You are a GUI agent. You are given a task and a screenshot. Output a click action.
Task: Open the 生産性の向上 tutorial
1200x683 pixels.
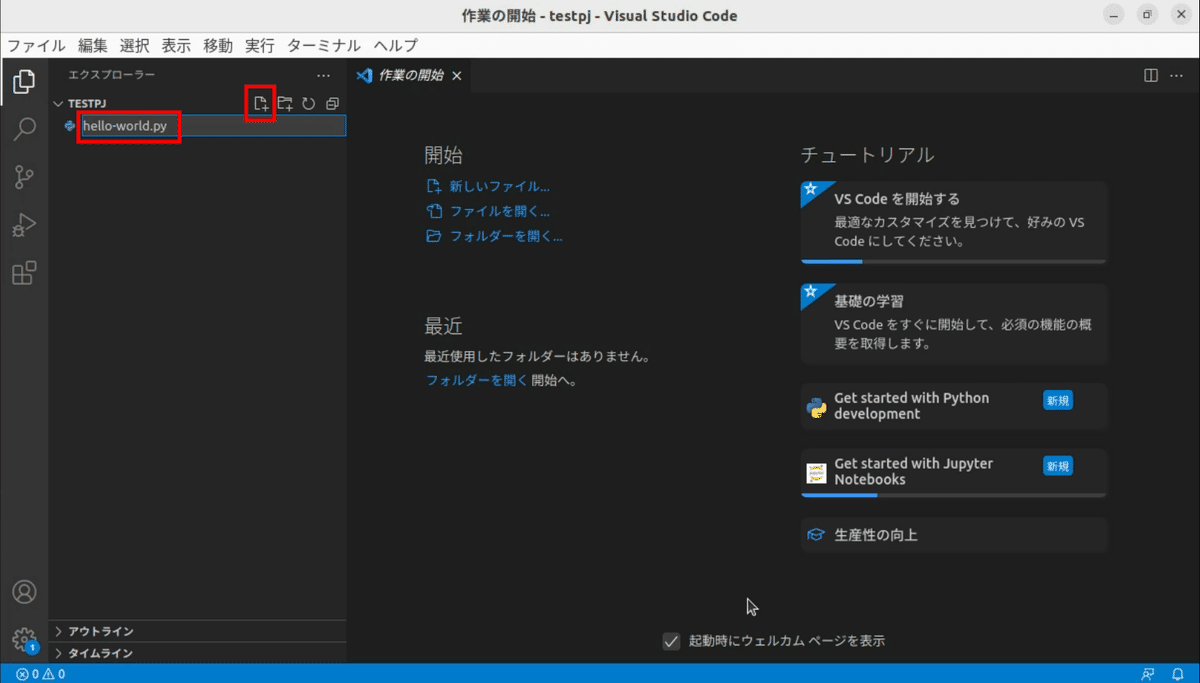tap(954, 535)
